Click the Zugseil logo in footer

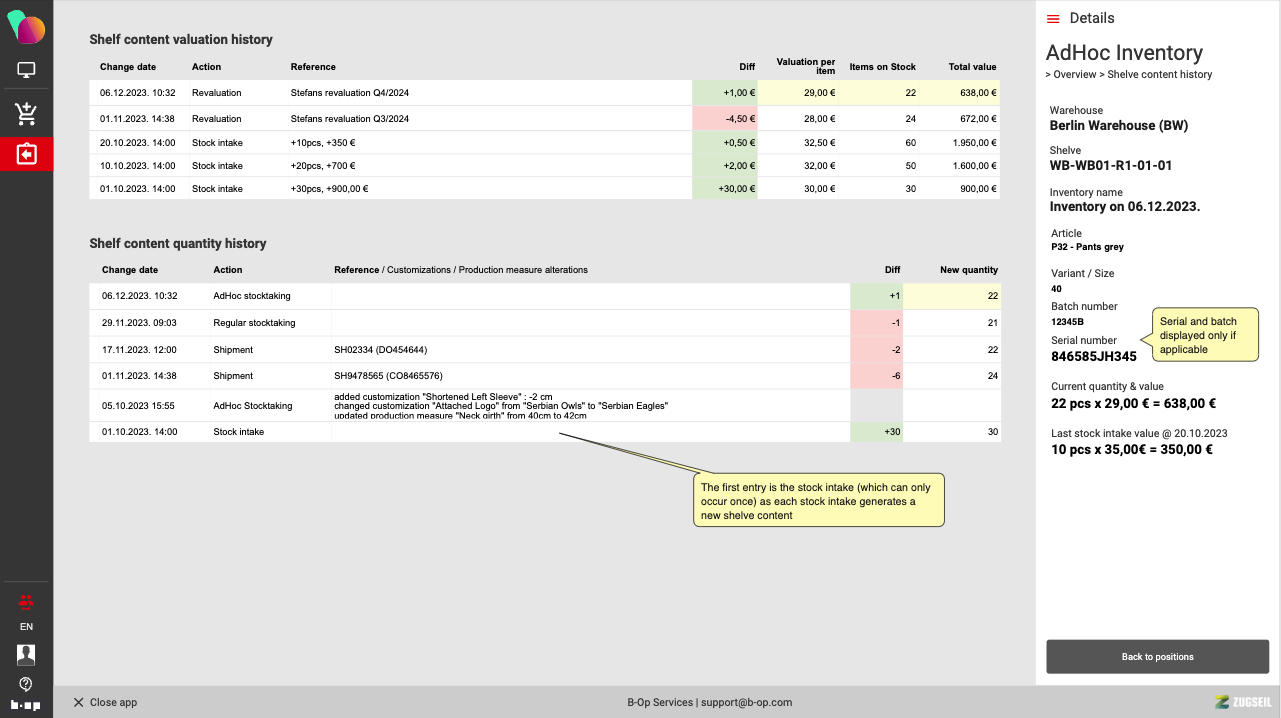coord(1241,702)
